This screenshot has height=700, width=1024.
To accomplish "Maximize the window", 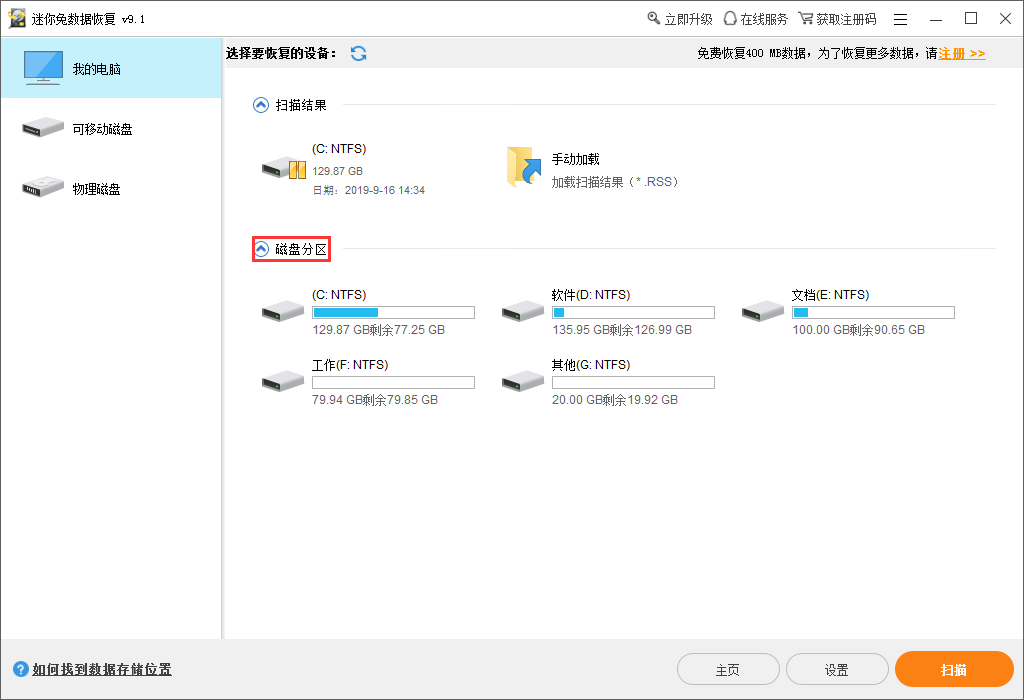I will 971,18.
